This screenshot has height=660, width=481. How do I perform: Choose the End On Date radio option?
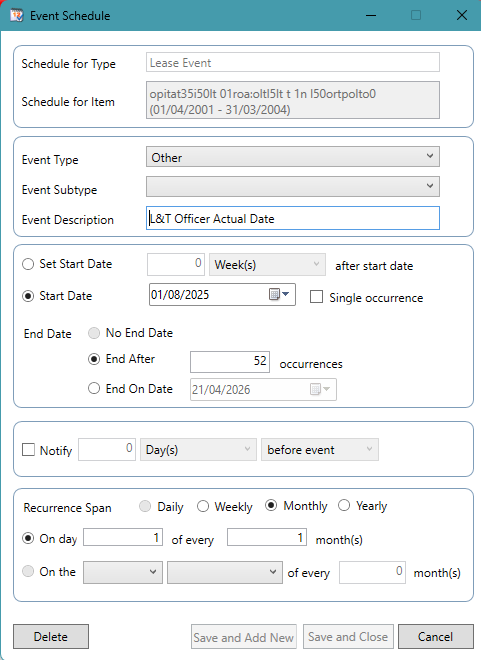coord(94,388)
